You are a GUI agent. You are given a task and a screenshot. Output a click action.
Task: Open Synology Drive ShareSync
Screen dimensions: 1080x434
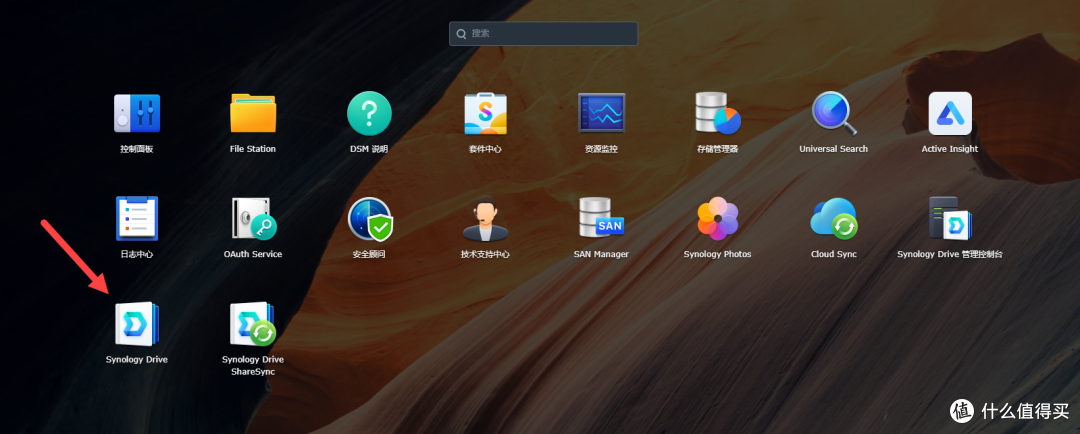click(x=253, y=324)
